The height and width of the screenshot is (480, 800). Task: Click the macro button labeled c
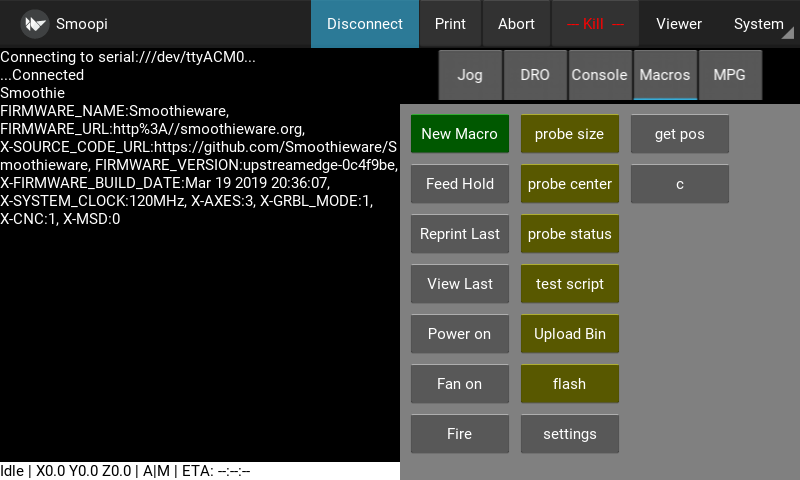680,184
